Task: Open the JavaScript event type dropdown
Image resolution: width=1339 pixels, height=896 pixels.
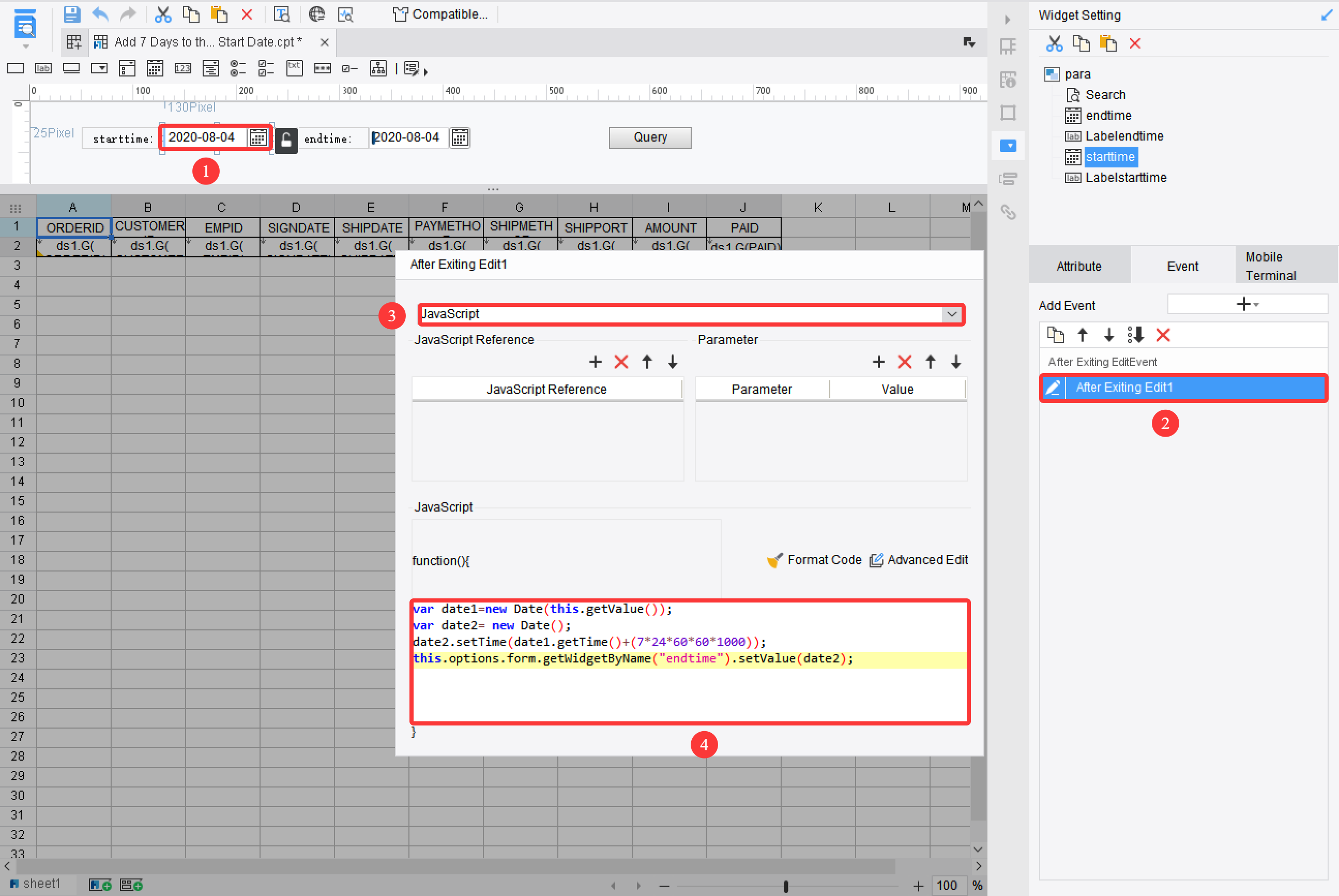Action: pyautogui.click(x=951, y=314)
